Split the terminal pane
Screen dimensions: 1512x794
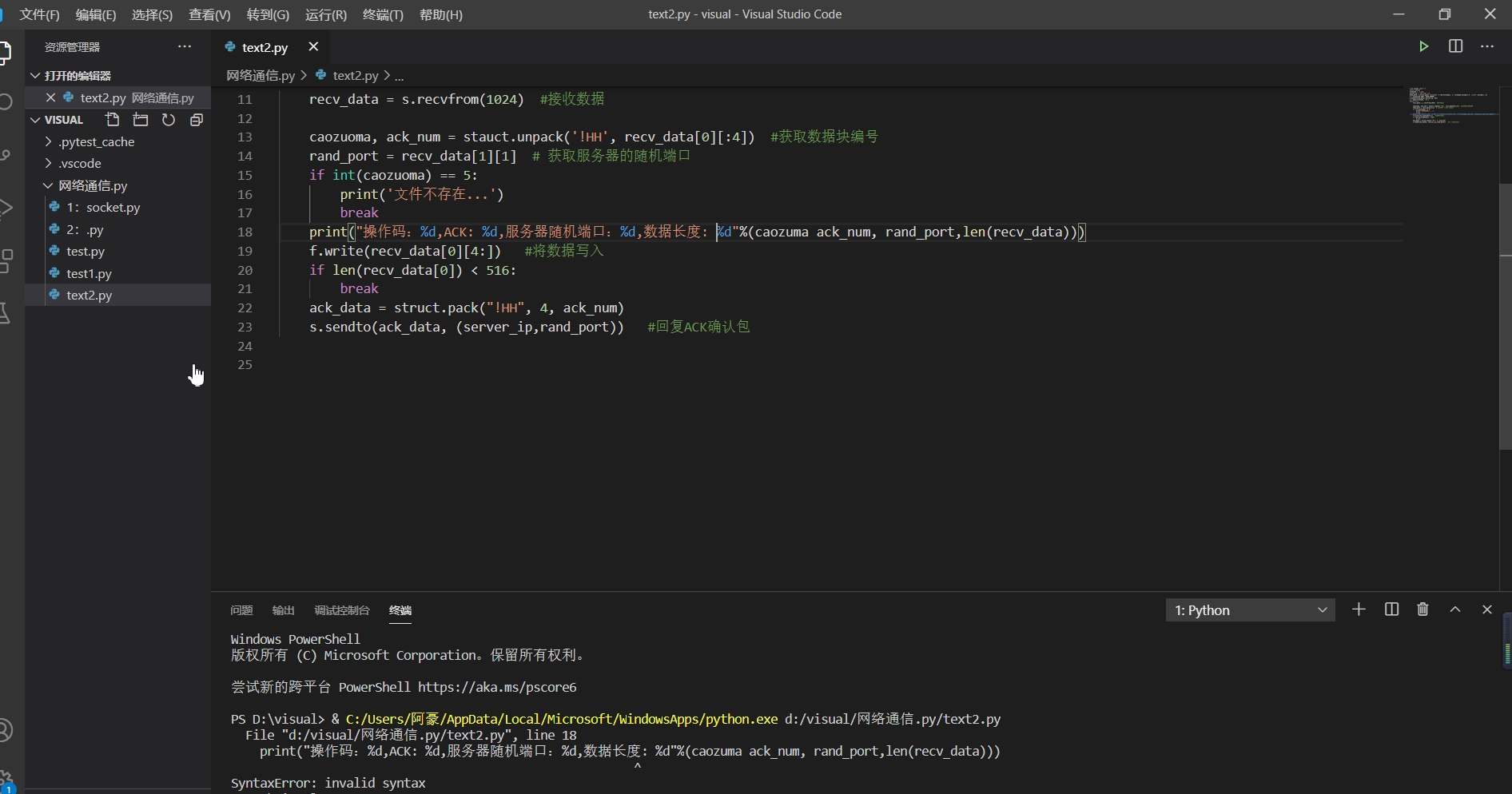pyautogui.click(x=1391, y=609)
